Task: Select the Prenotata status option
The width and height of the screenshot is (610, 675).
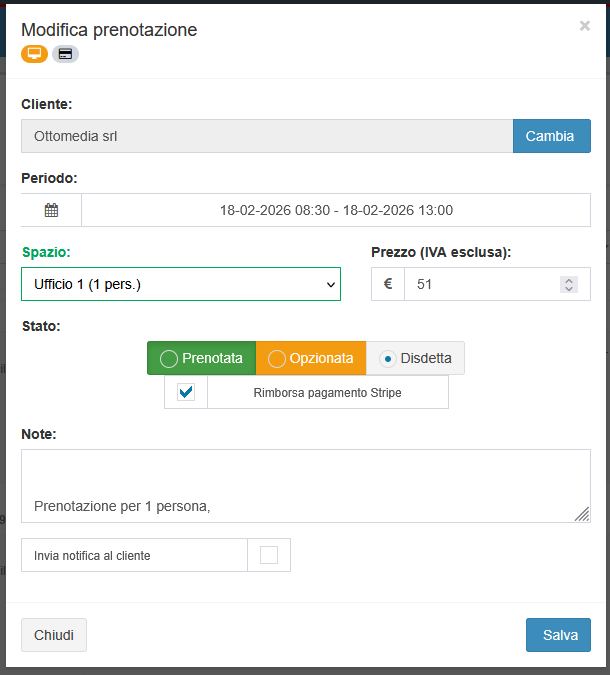Action: [201, 358]
